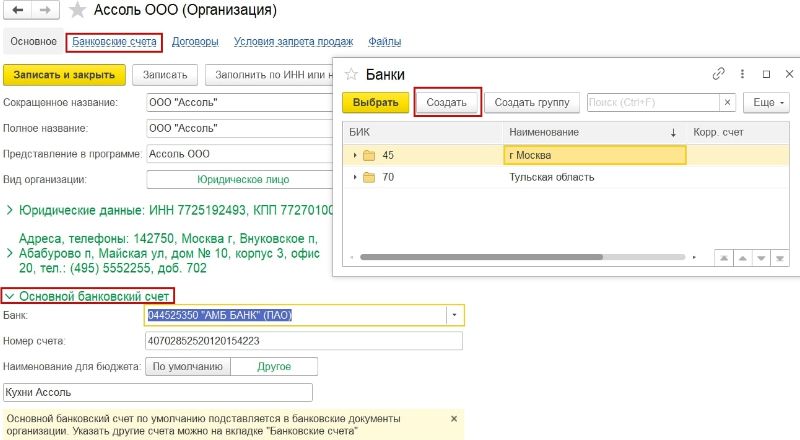800x440 pixels.
Task: Click Создать in Банки window
Action: (446, 103)
